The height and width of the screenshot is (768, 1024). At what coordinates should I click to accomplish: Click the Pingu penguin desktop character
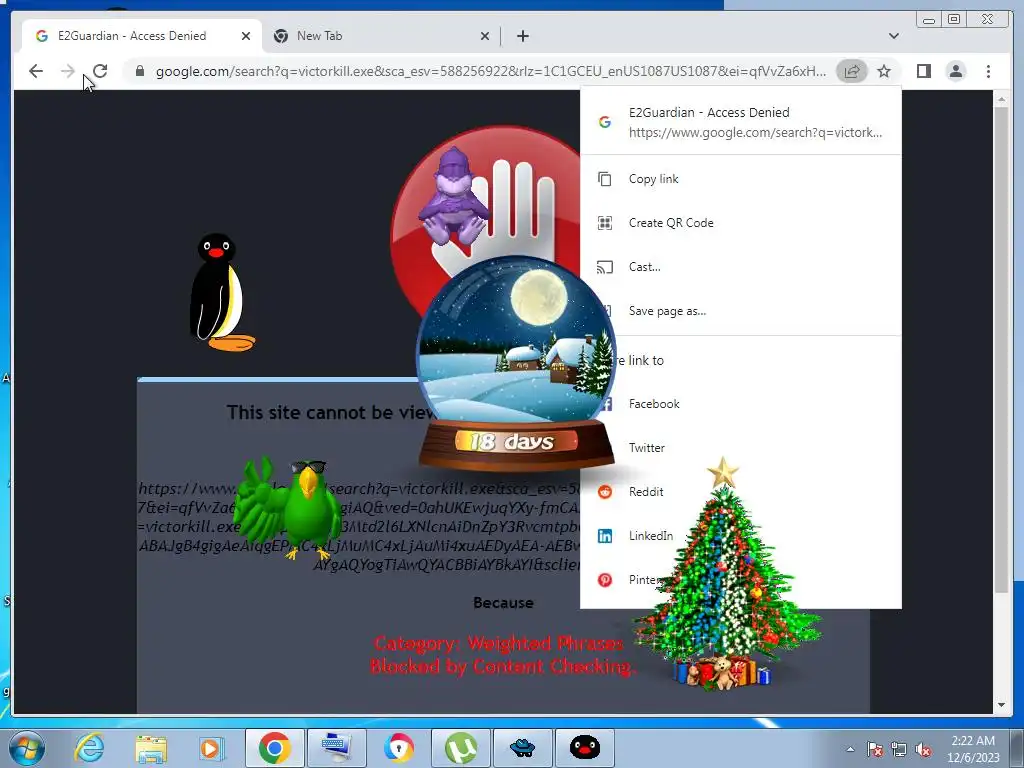pos(222,292)
